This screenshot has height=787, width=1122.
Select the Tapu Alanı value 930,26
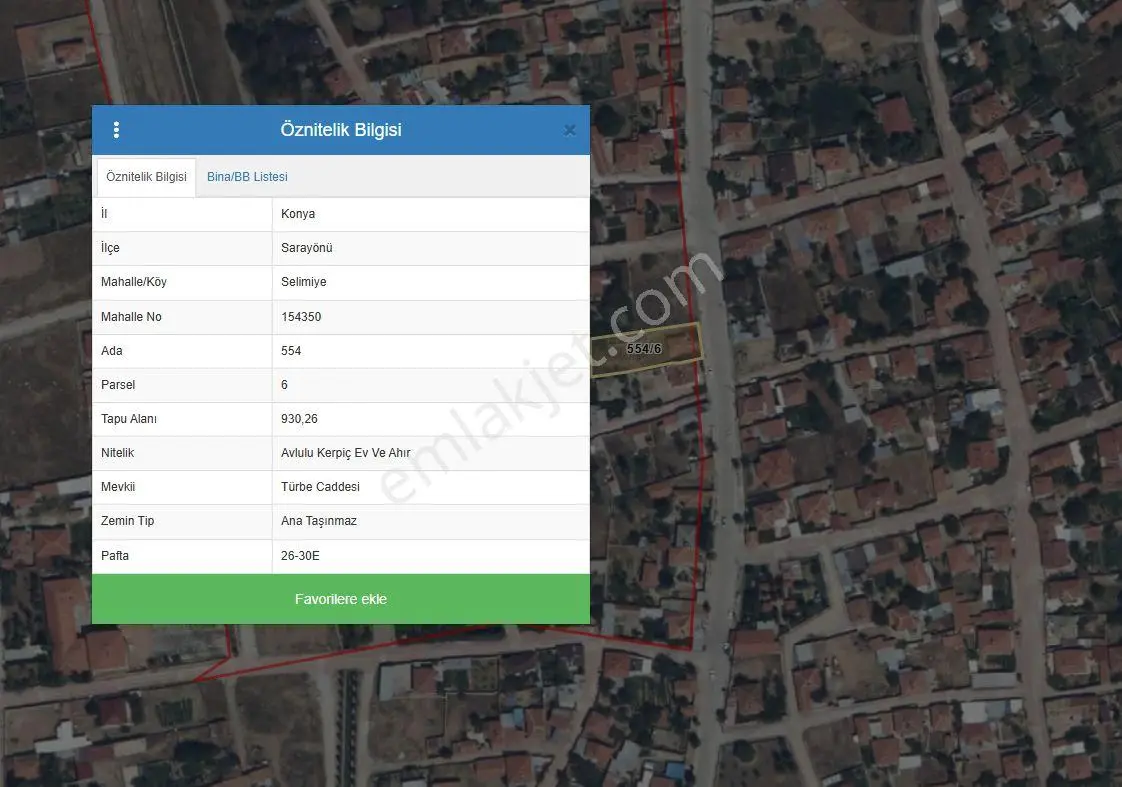299,419
